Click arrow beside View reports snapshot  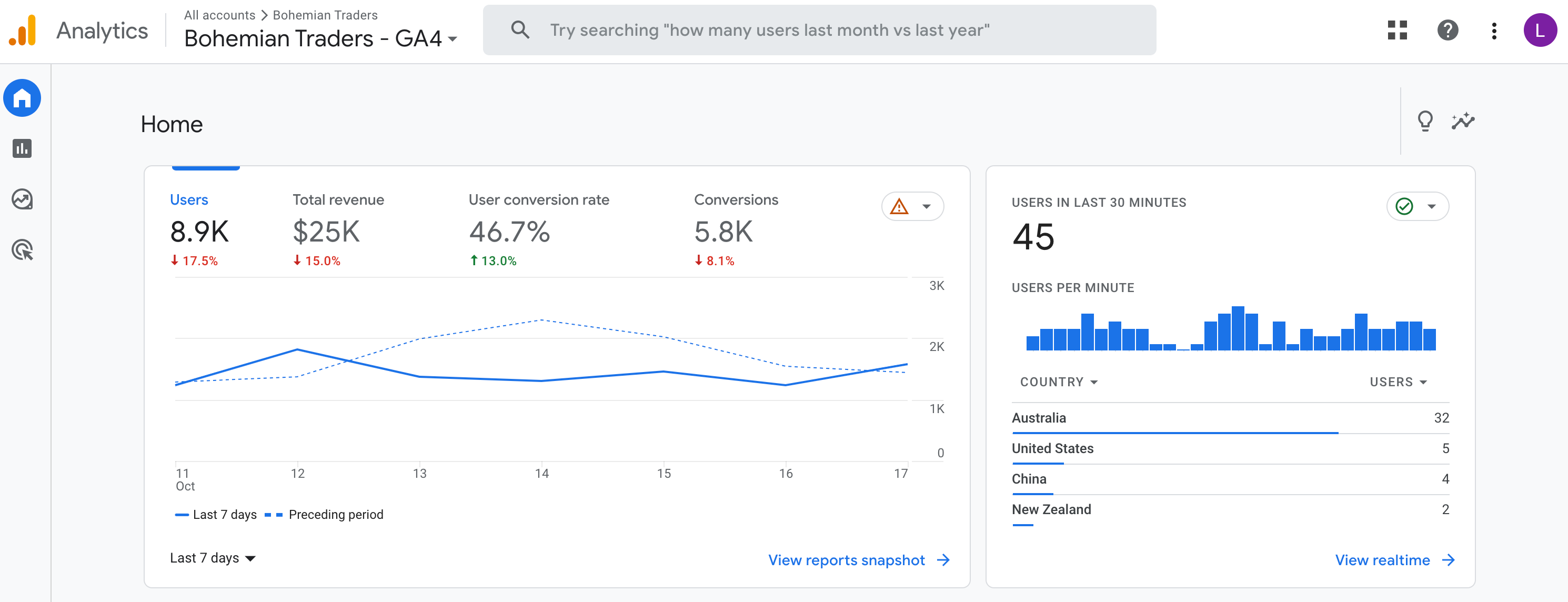[943, 560]
